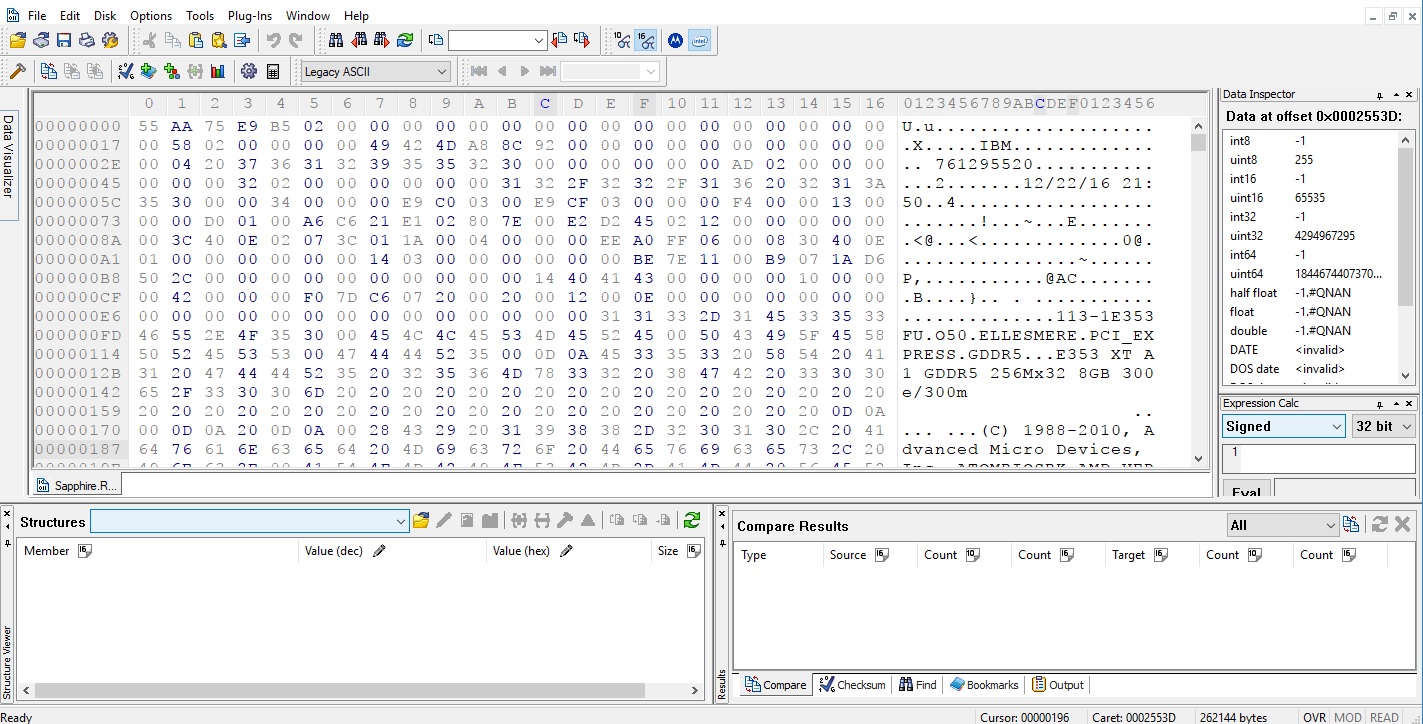Pin the Data Inspector panel

tap(1379, 95)
